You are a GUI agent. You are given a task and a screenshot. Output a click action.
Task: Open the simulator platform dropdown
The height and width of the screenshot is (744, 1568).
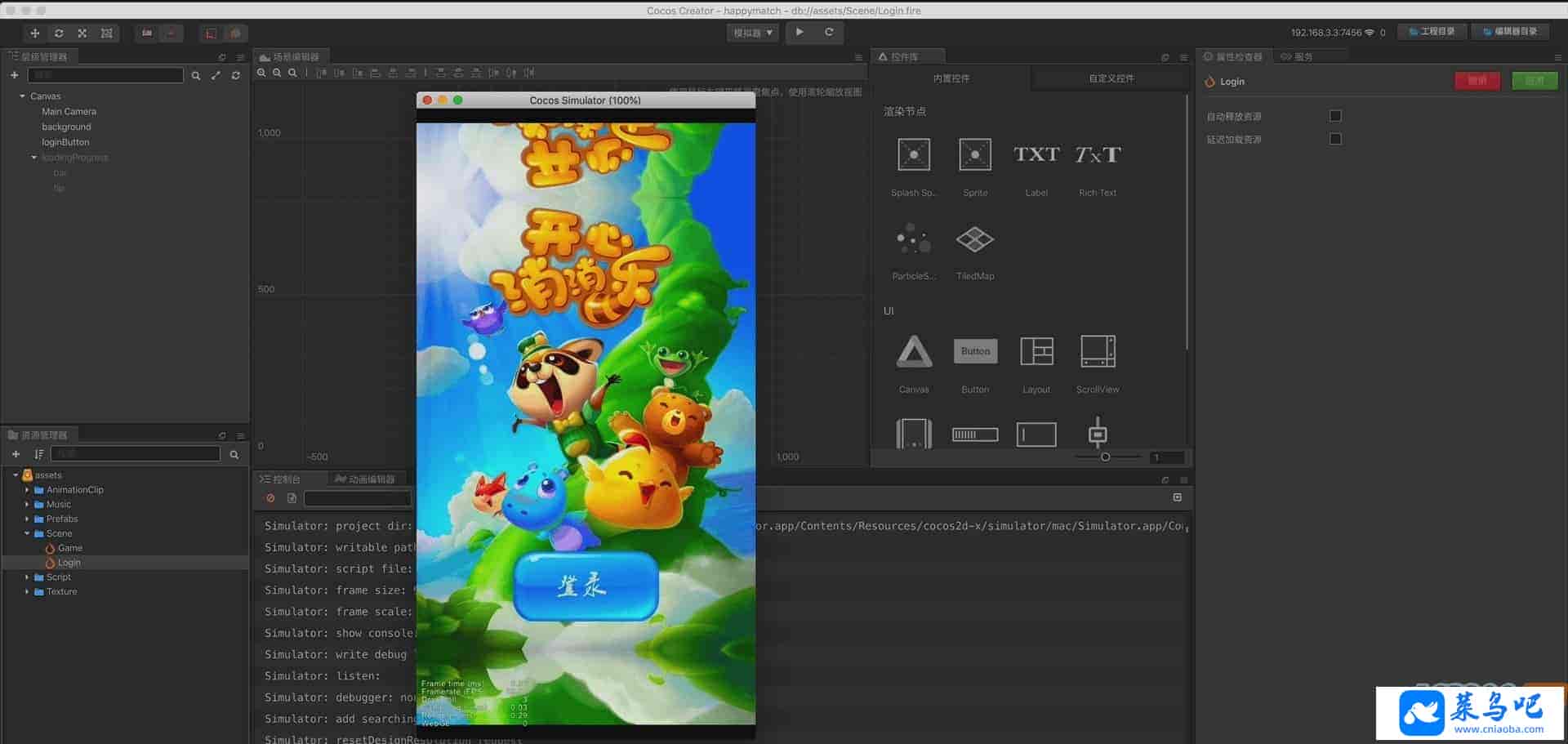[752, 33]
